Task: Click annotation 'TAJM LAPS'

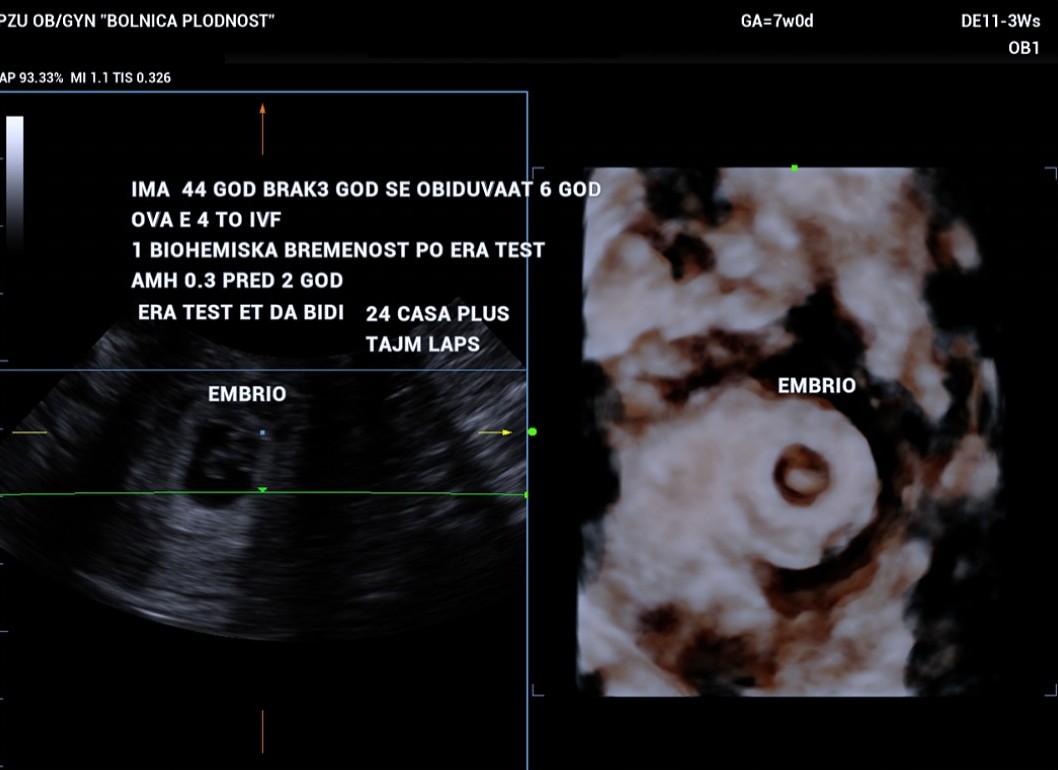Action: tap(422, 344)
